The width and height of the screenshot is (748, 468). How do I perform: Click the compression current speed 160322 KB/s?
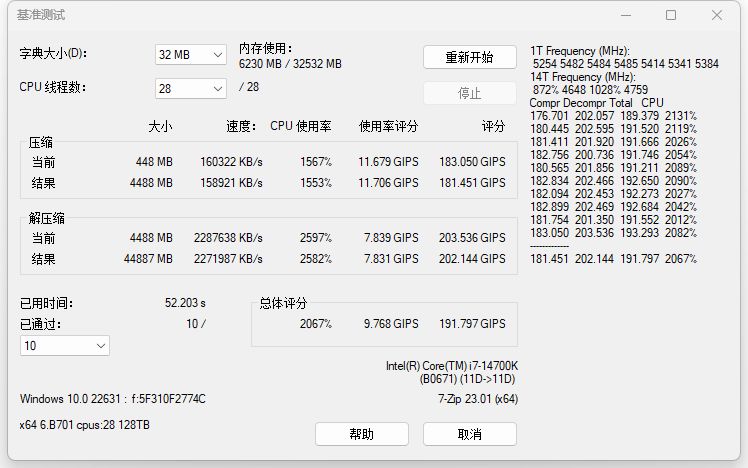[x=231, y=162]
